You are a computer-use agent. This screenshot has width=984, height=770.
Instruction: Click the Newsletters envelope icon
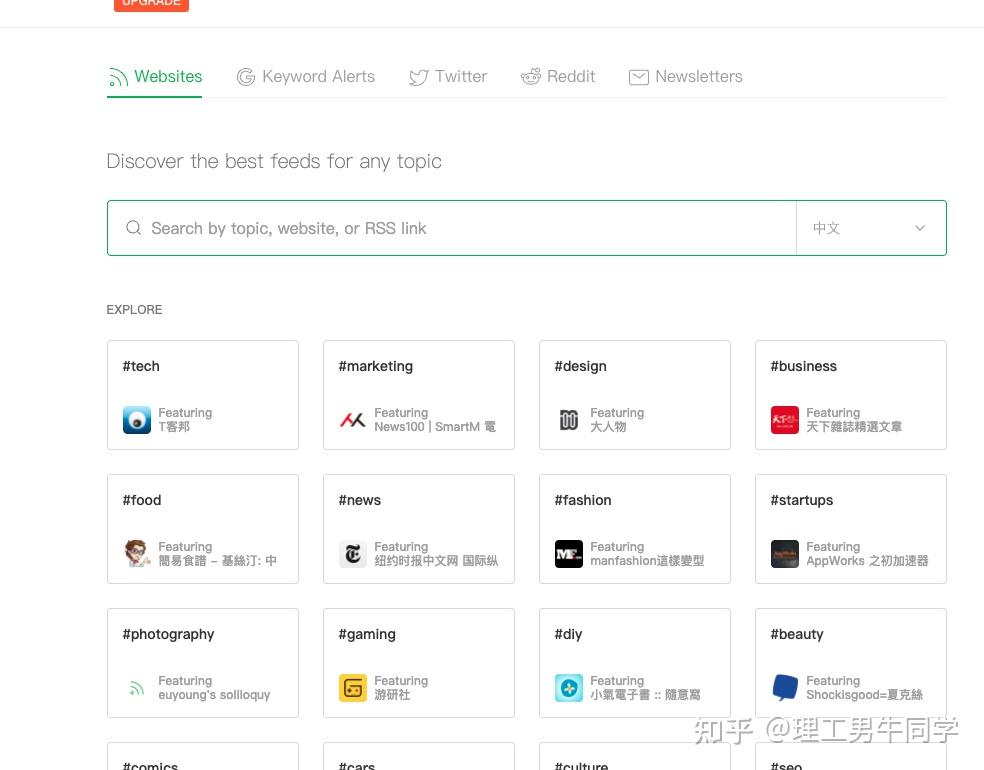[639, 77]
